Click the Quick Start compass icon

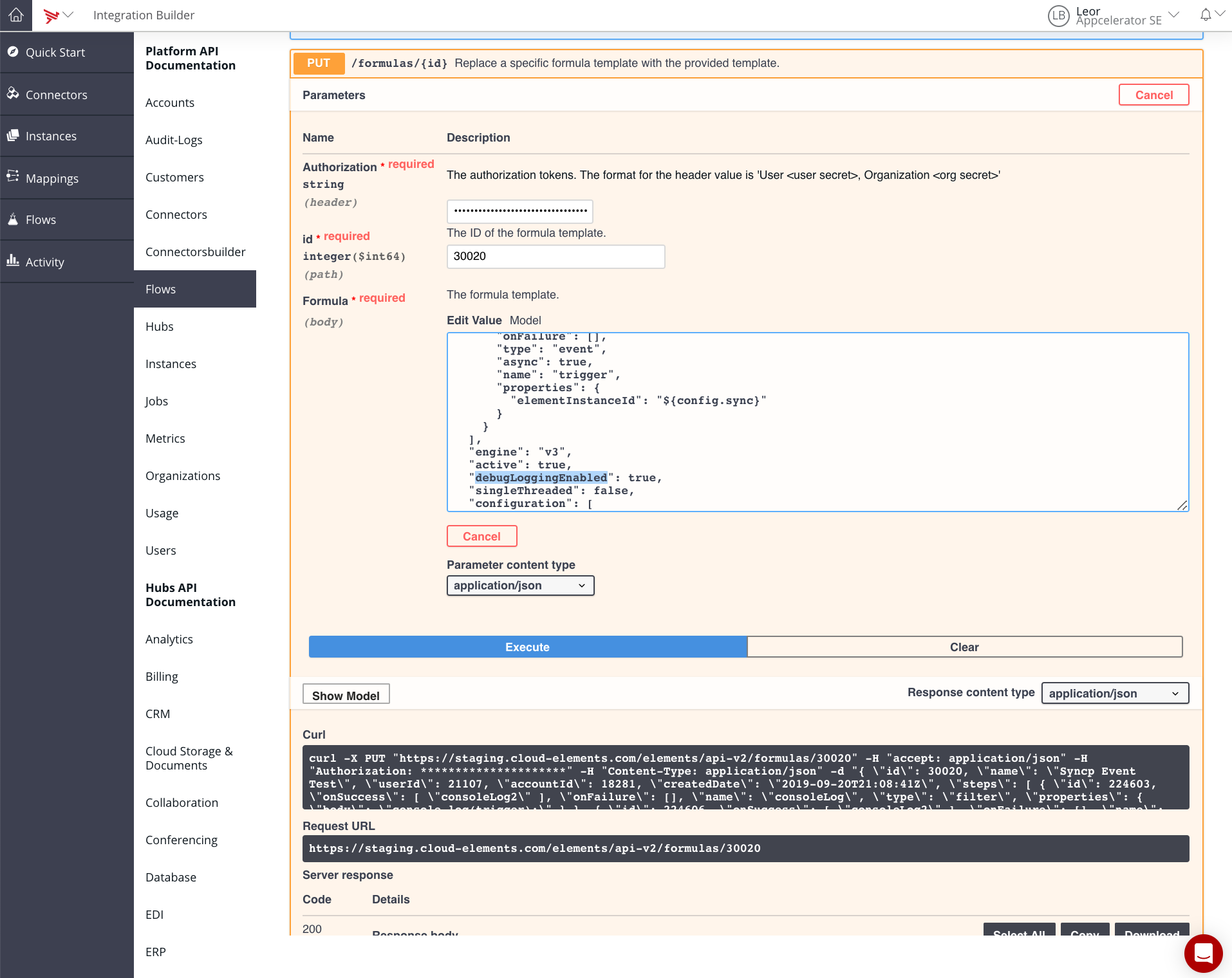click(13, 52)
